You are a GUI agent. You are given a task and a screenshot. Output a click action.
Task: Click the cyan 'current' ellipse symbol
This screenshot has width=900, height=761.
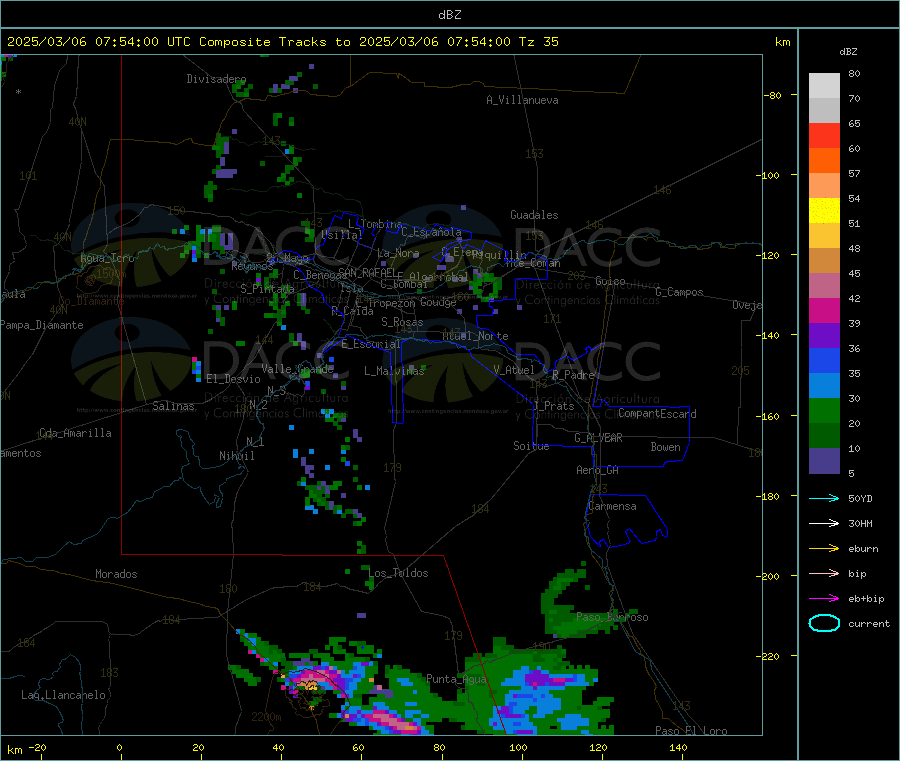824,623
